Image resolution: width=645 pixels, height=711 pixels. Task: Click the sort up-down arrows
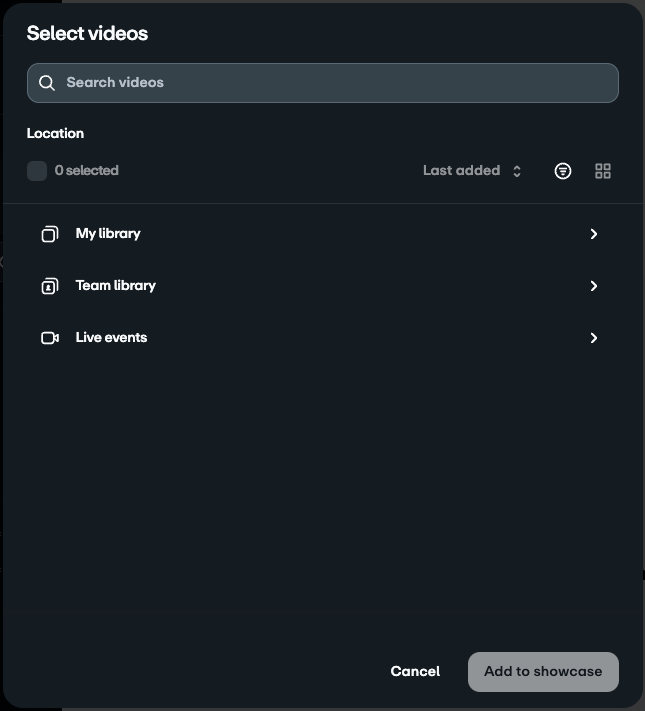click(517, 171)
